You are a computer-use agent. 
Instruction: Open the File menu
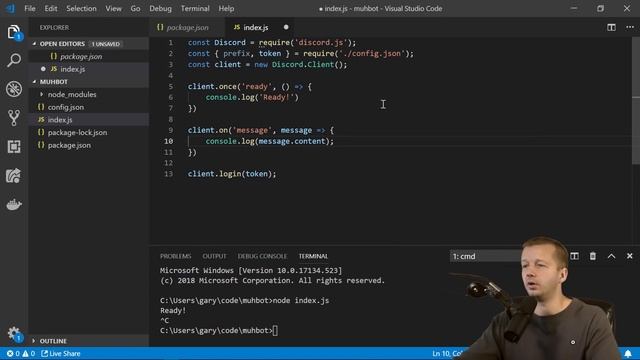click(30, 8)
